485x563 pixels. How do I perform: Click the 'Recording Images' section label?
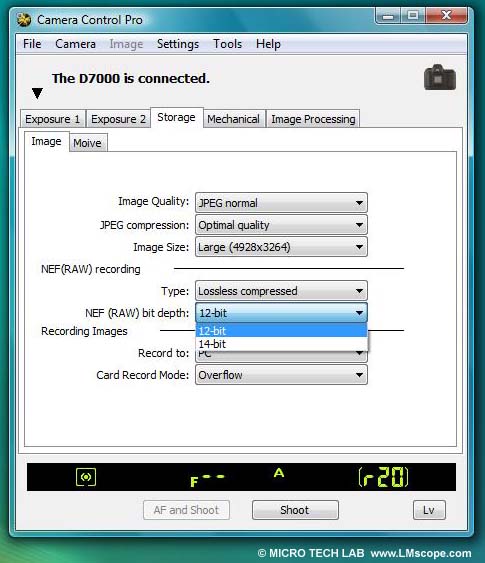point(84,331)
